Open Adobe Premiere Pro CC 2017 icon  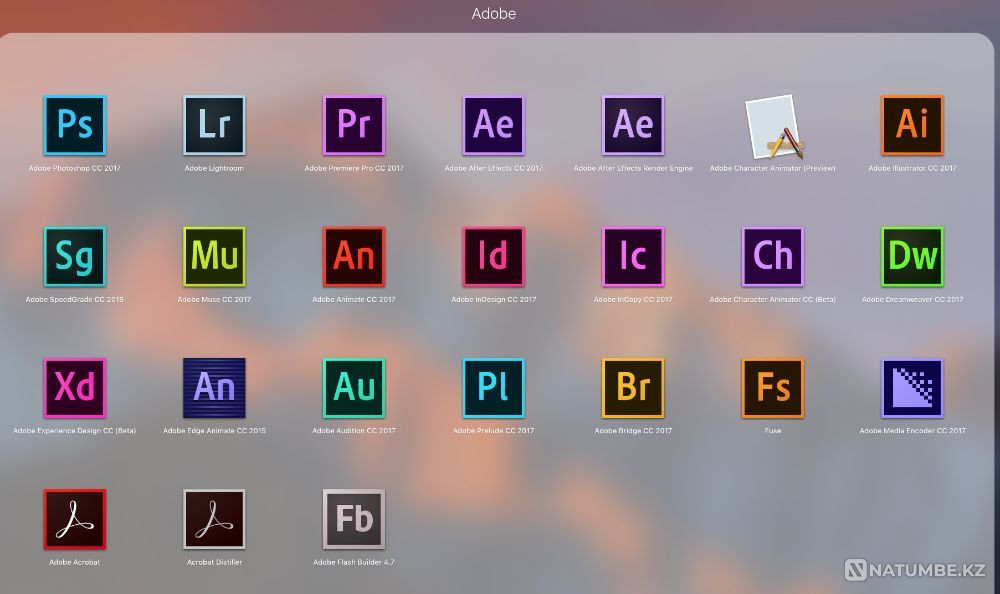(x=354, y=125)
